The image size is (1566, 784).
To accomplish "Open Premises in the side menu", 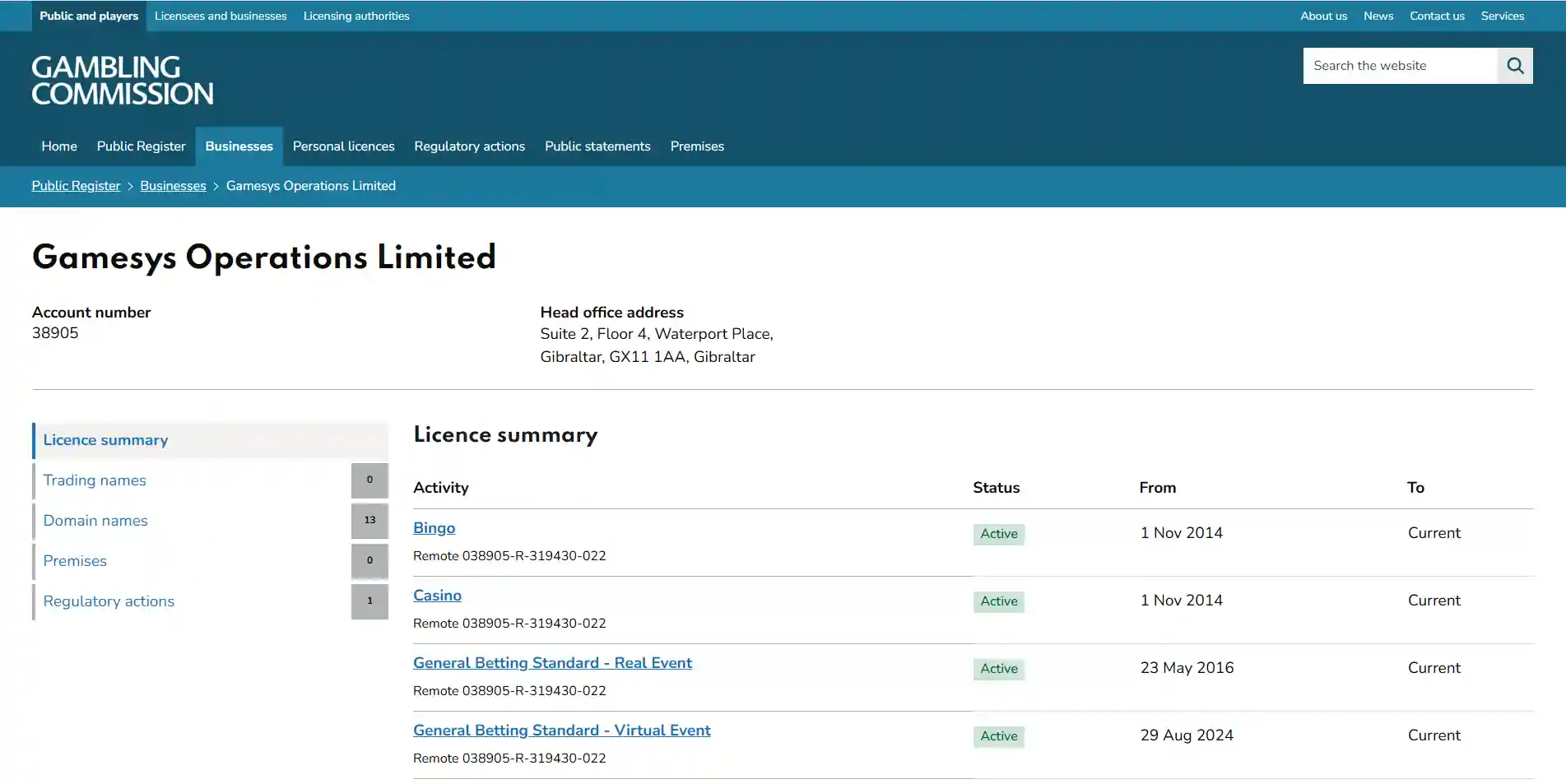I will 75,561.
